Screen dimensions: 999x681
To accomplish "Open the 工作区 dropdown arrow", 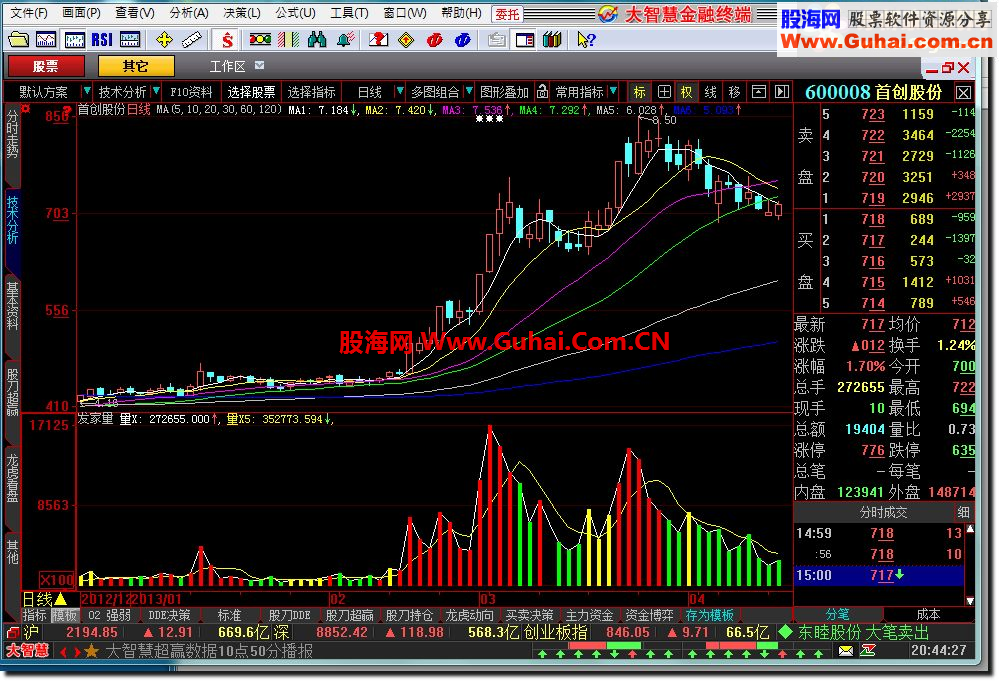I will (x=259, y=65).
